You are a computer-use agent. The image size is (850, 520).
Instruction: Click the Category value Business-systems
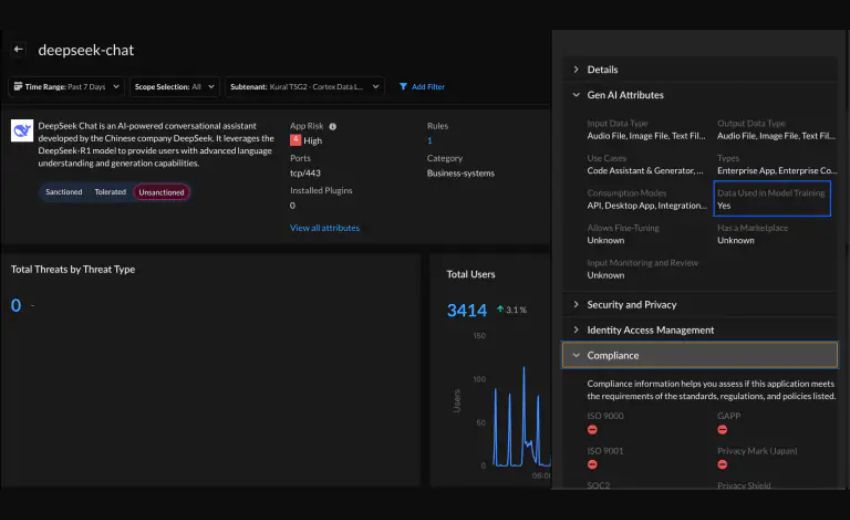tap(461, 173)
